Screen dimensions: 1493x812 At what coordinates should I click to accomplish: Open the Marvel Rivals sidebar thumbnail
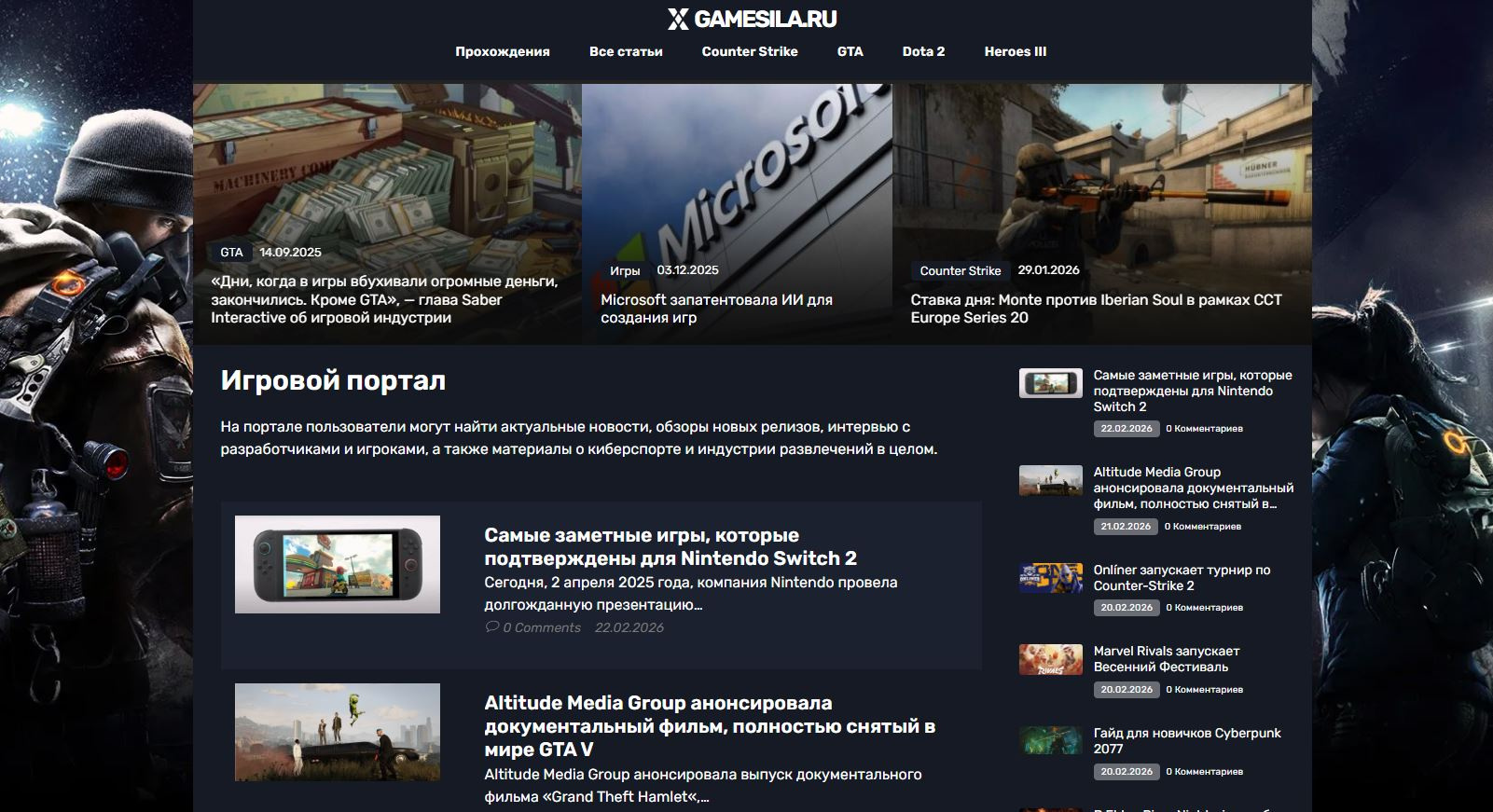click(1051, 659)
